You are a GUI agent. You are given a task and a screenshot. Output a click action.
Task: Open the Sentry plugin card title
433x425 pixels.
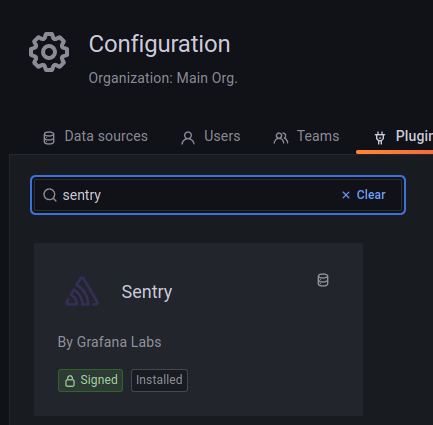pyautogui.click(x=147, y=292)
